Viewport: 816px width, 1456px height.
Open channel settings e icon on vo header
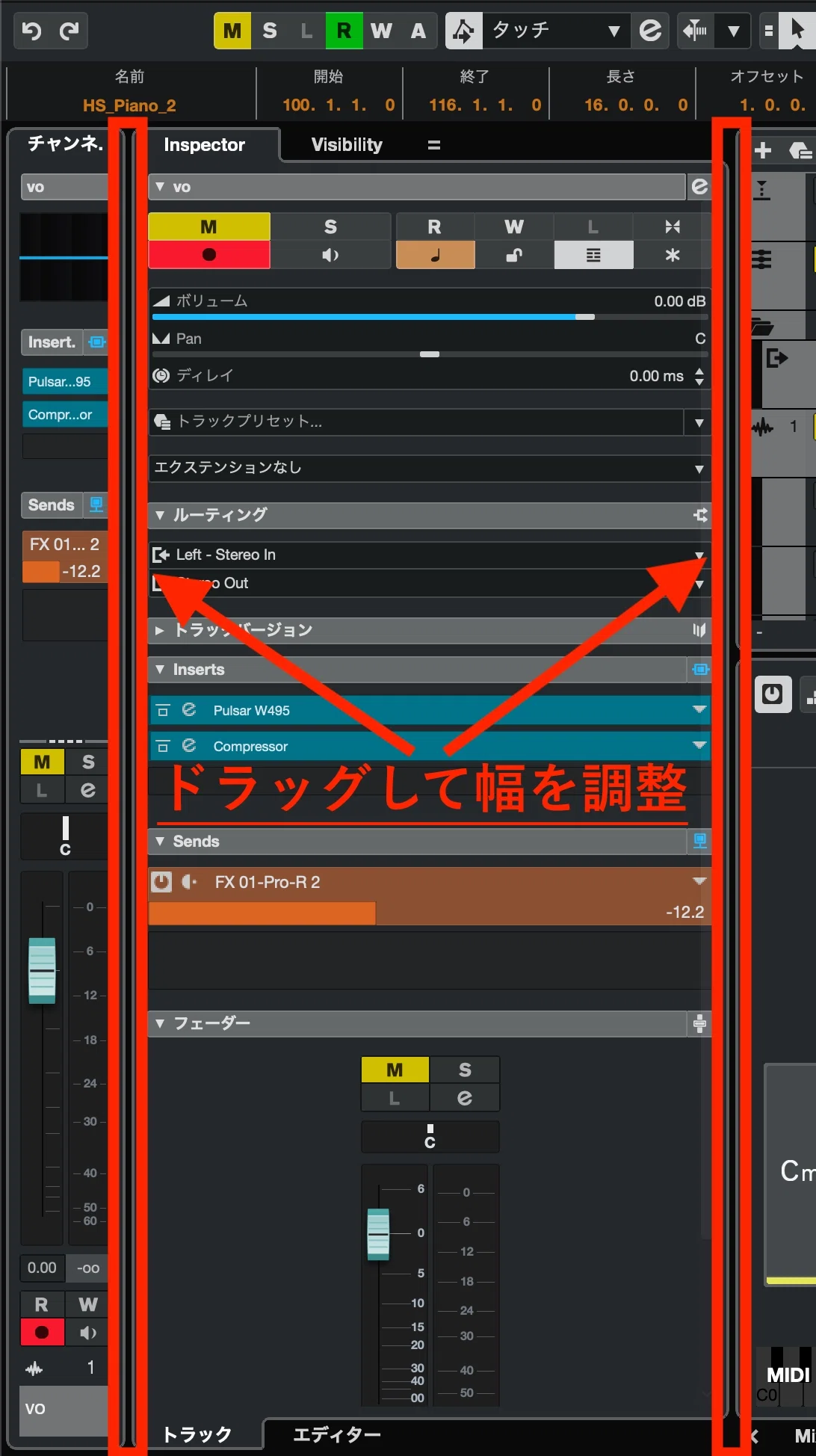699,187
